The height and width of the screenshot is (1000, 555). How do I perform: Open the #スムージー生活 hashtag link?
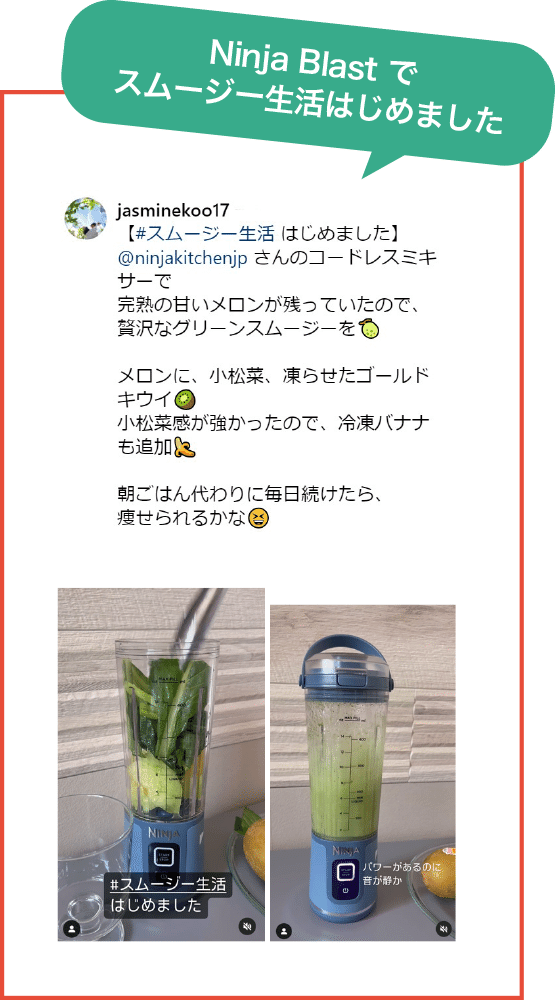205,234
